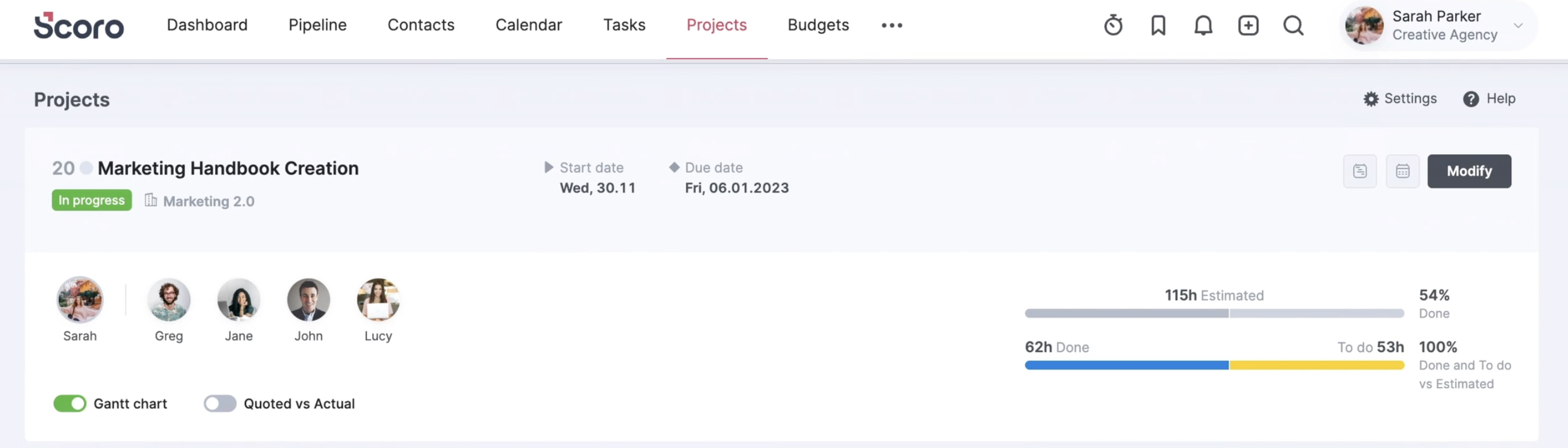Click the In progress status badge
The width and height of the screenshot is (1568, 448).
91,200
